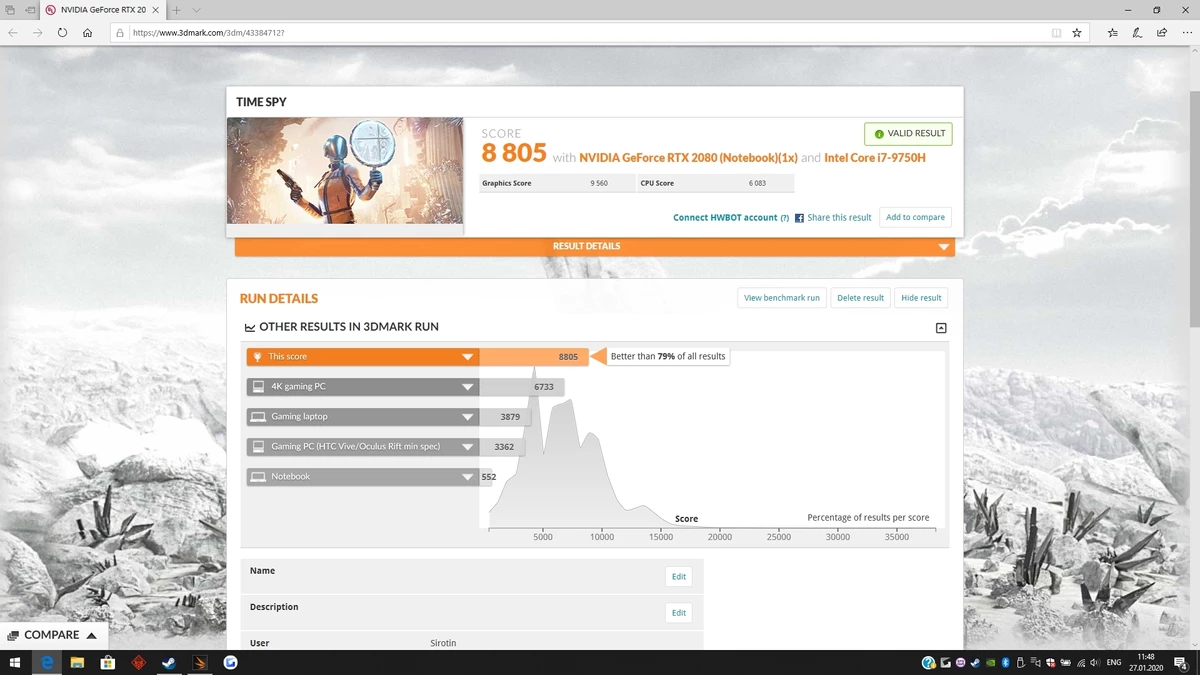The image size is (1200, 675).
Task: Open Microsoft Store from the taskbar
Action: click(x=108, y=662)
